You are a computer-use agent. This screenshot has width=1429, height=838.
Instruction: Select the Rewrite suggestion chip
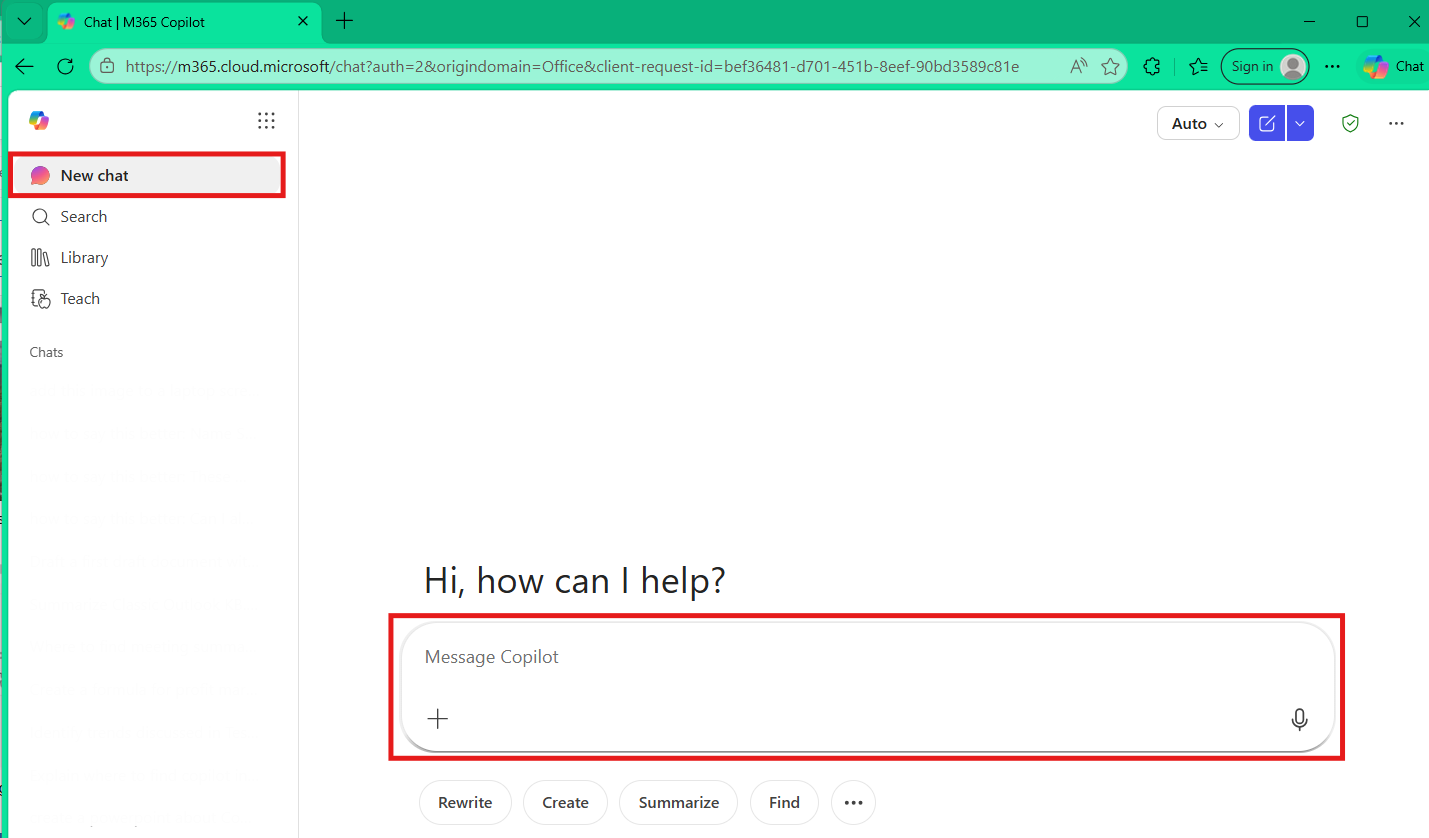pos(465,803)
